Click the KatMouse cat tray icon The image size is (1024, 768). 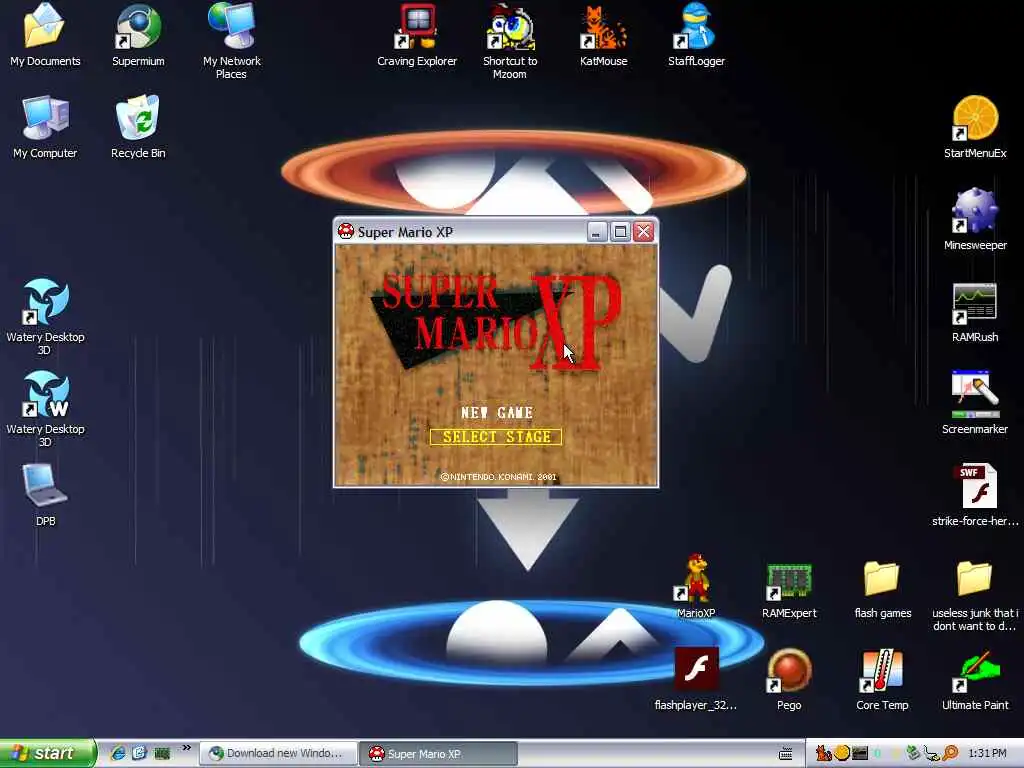pos(823,754)
